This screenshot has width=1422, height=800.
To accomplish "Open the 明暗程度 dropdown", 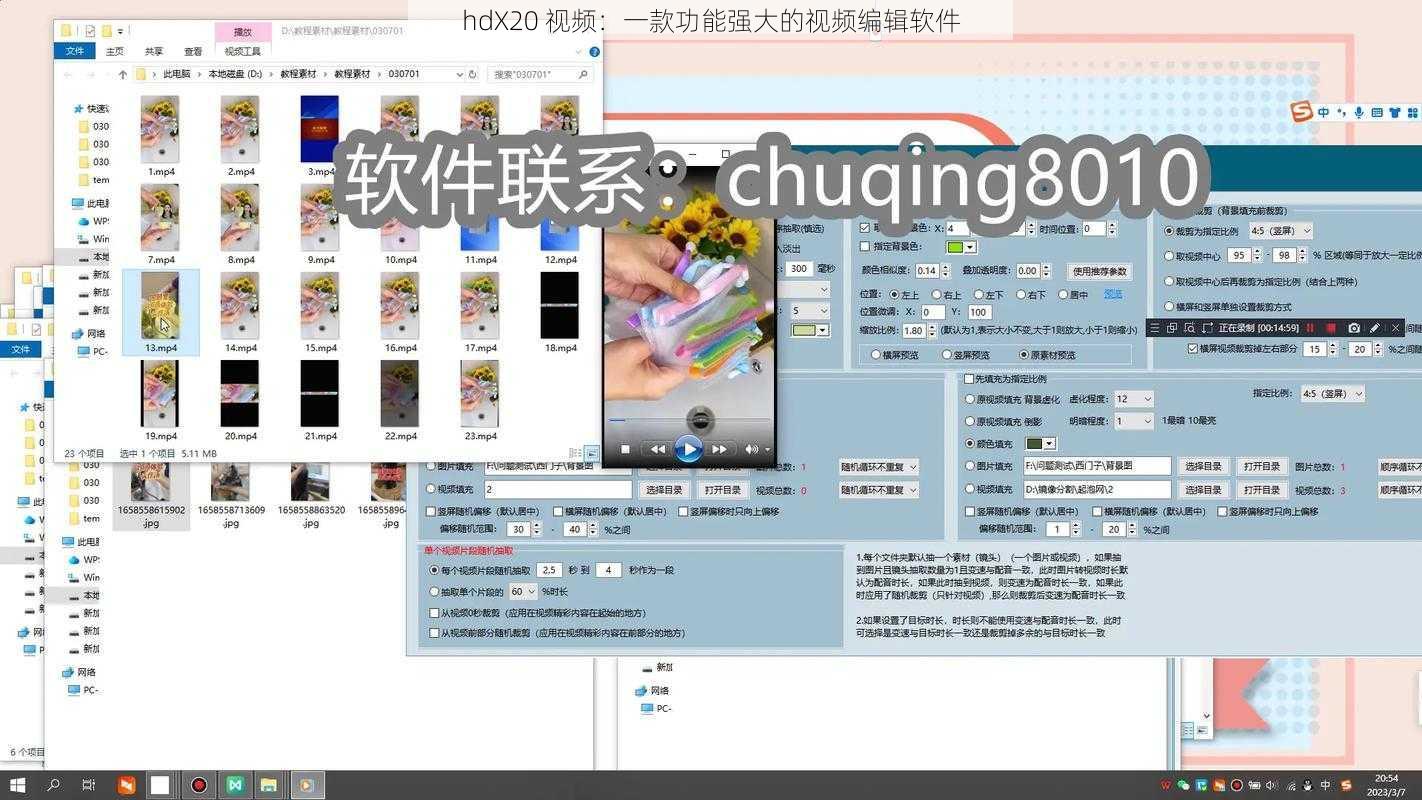I will pyautogui.click(x=1132, y=422).
